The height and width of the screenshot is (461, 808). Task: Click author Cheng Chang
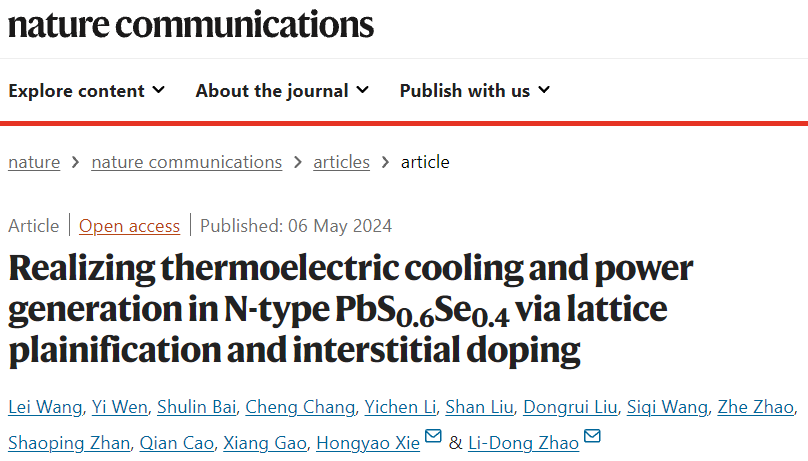(x=300, y=407)
